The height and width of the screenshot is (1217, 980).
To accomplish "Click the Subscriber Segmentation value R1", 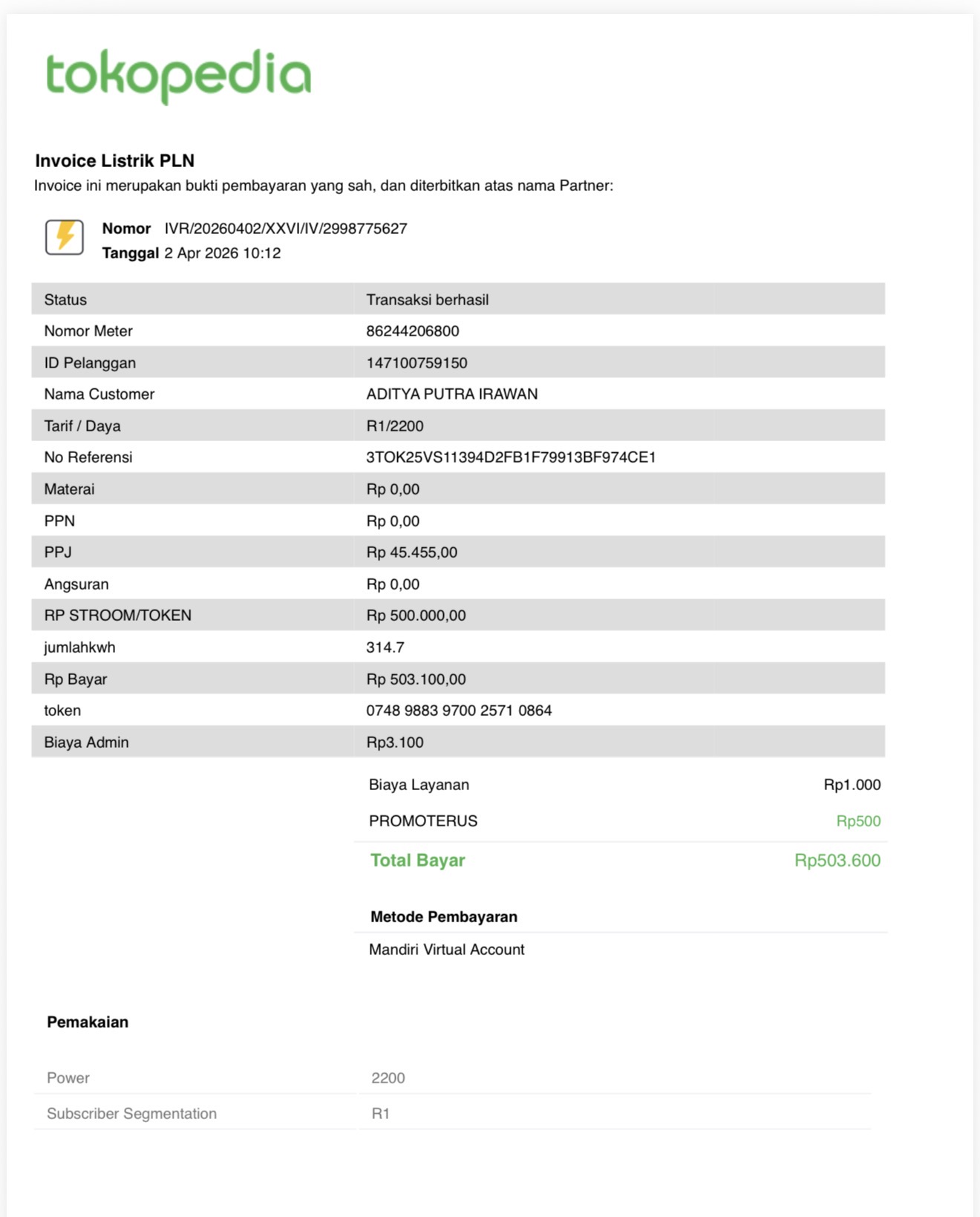I will click(381, 1114).
